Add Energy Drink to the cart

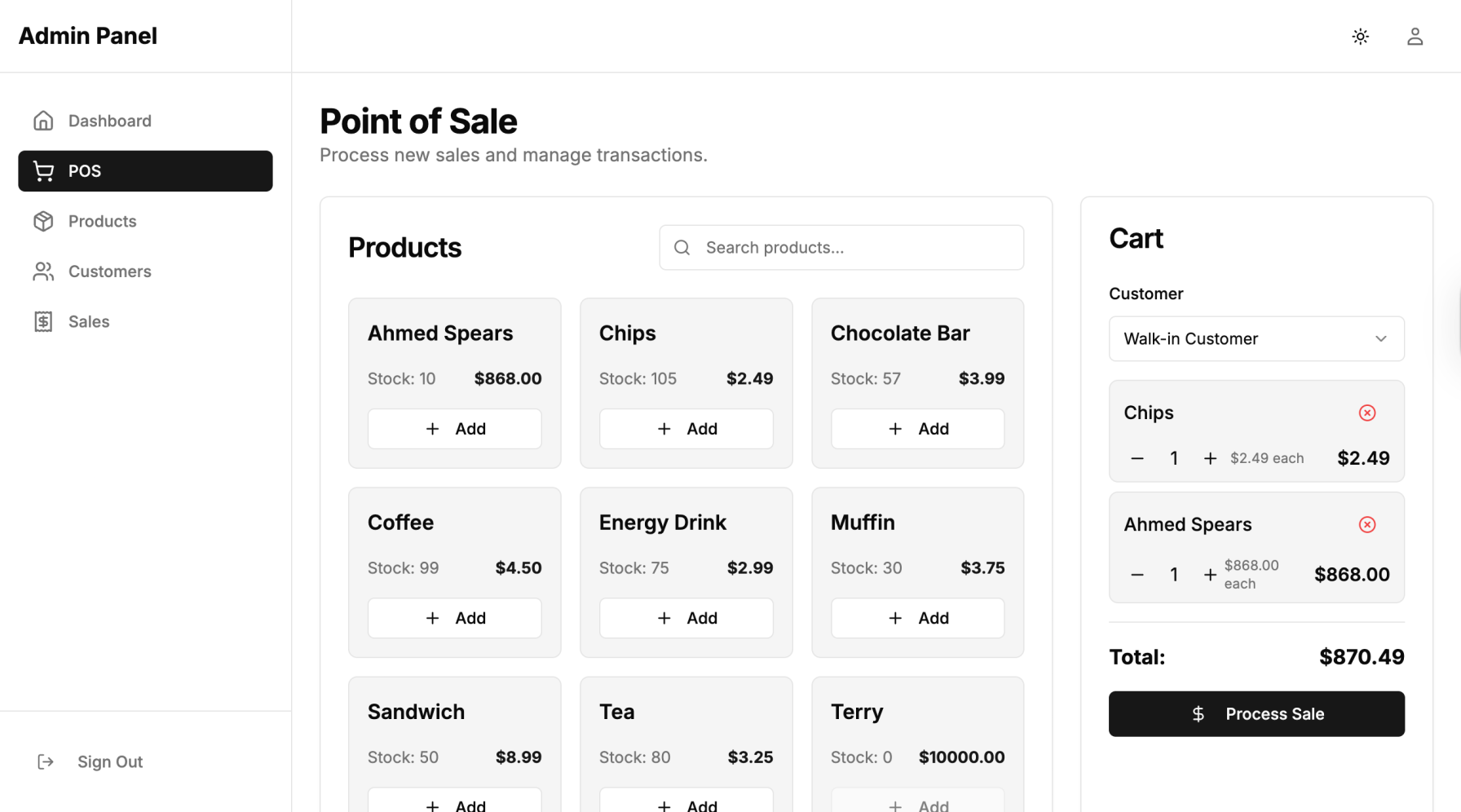[x=686, y=617]
